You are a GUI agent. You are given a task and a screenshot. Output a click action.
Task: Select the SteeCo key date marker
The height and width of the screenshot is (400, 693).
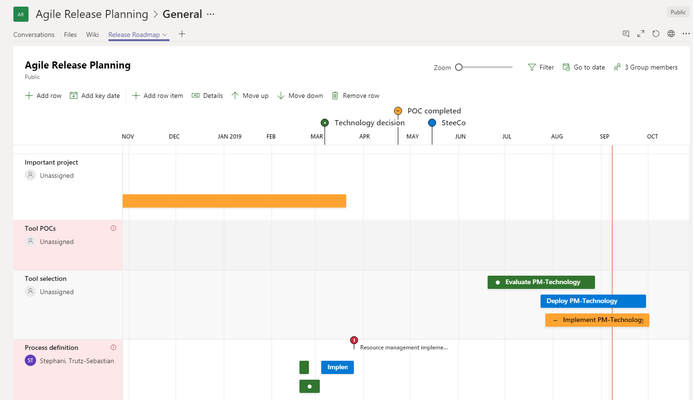click(432, 122)
